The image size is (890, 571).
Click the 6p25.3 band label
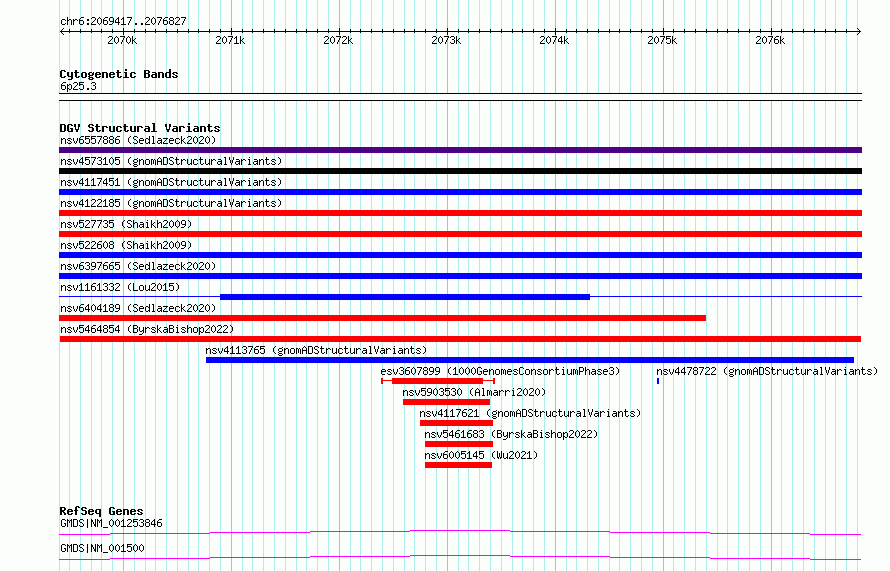(78, 86)
